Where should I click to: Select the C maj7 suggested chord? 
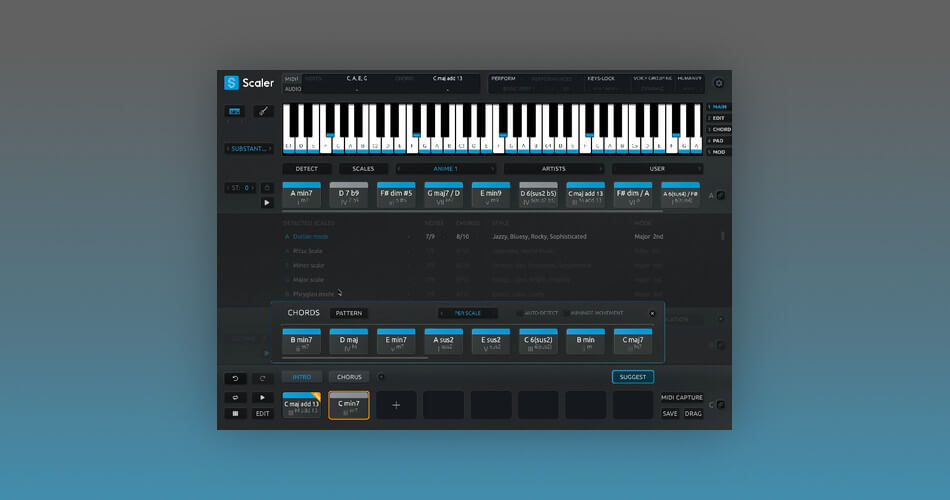click(x=633, y=342)
